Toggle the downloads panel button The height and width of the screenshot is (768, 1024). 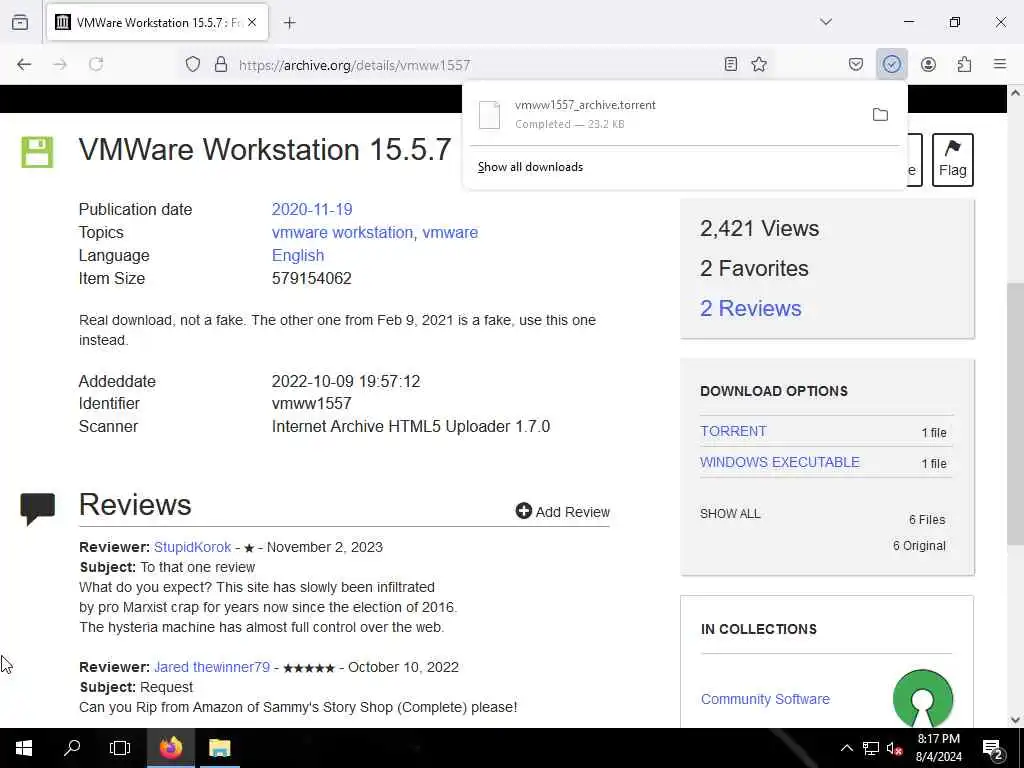pyautogui.click(x=891, y=64)
